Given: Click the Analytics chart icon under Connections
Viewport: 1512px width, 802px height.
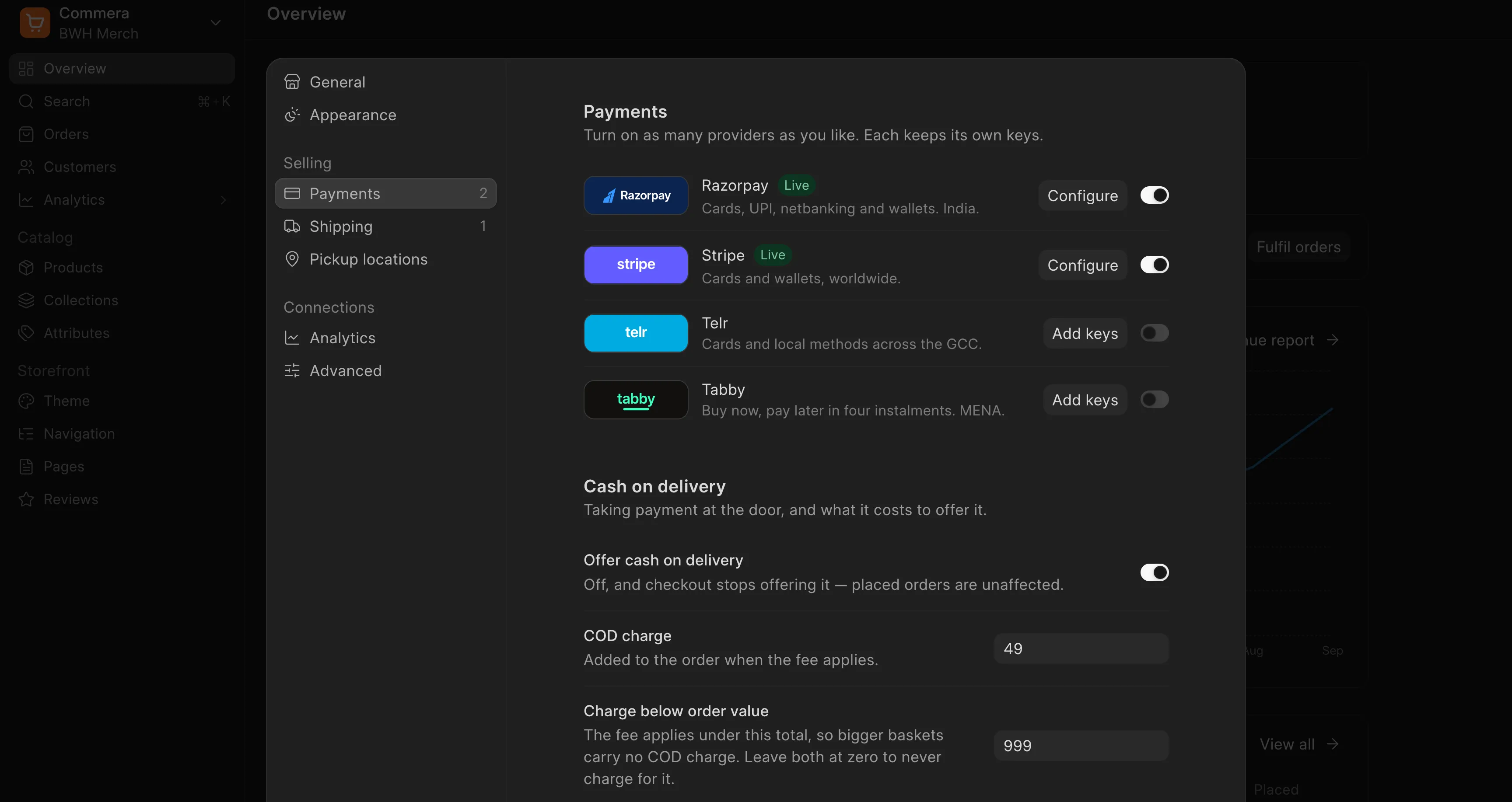Looking at the screenshot, I should coord(292,337).
